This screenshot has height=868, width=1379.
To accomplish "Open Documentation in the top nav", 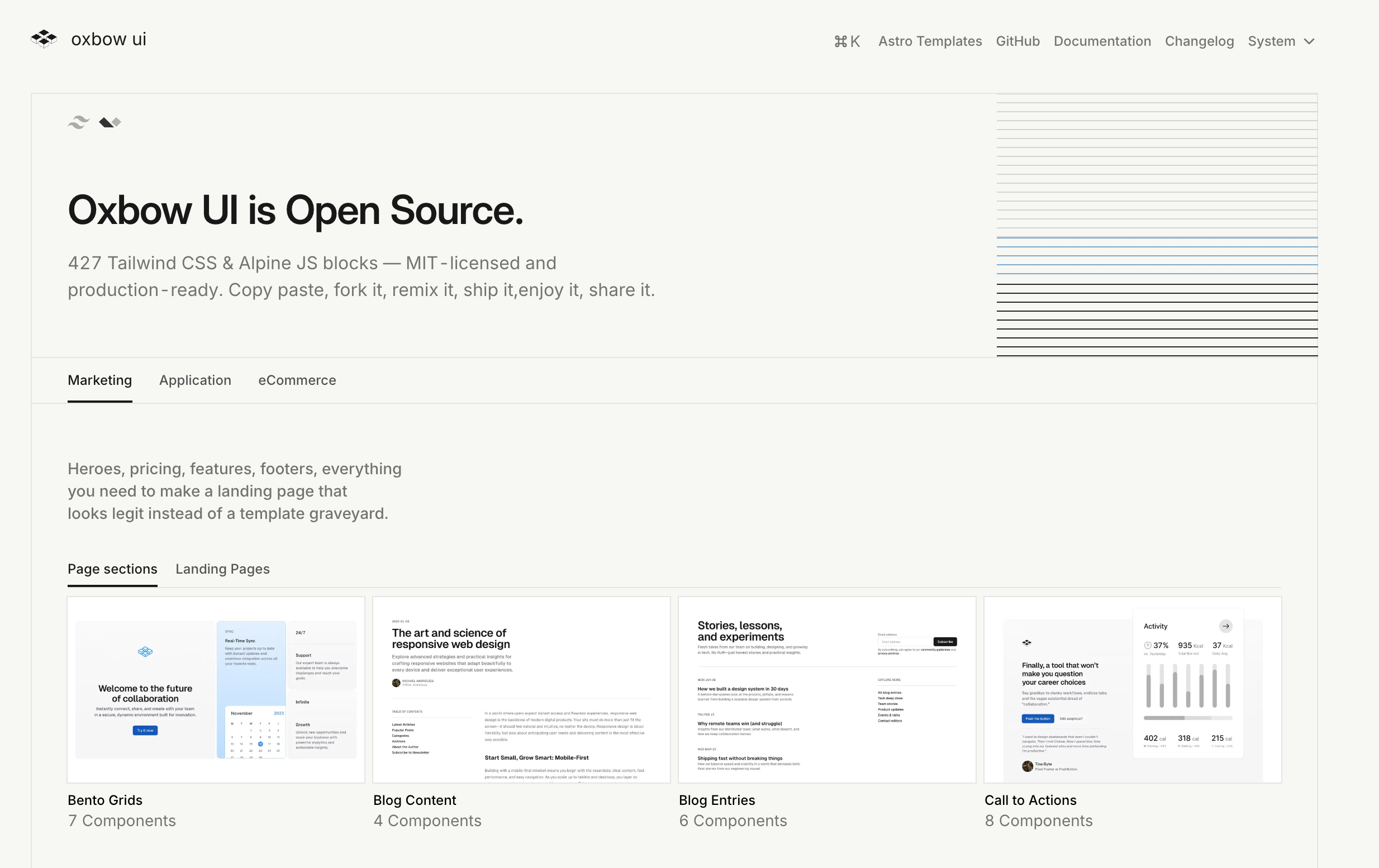I will pos(1102,41).
